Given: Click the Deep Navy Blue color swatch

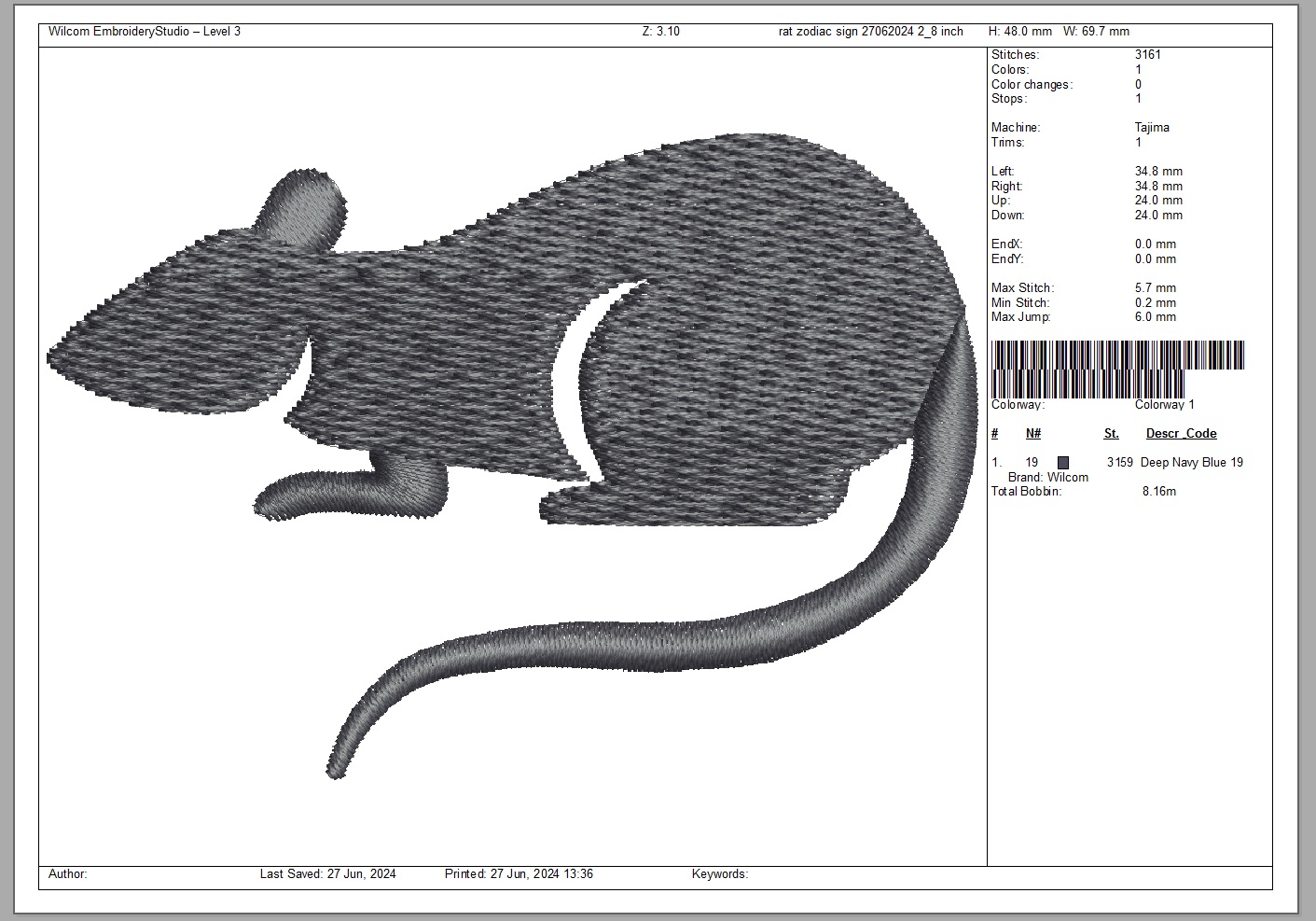Looking at the screenshot, I should pyautogui.click(x=1063, y=463).
